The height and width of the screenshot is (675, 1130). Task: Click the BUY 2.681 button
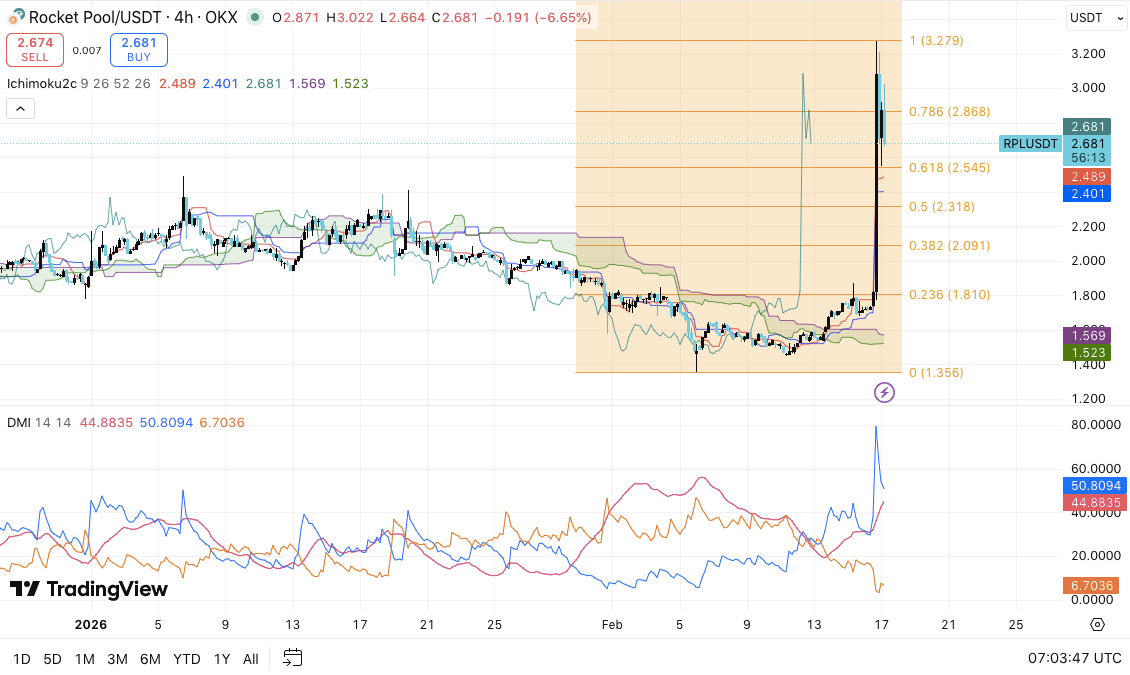[138, 48]
